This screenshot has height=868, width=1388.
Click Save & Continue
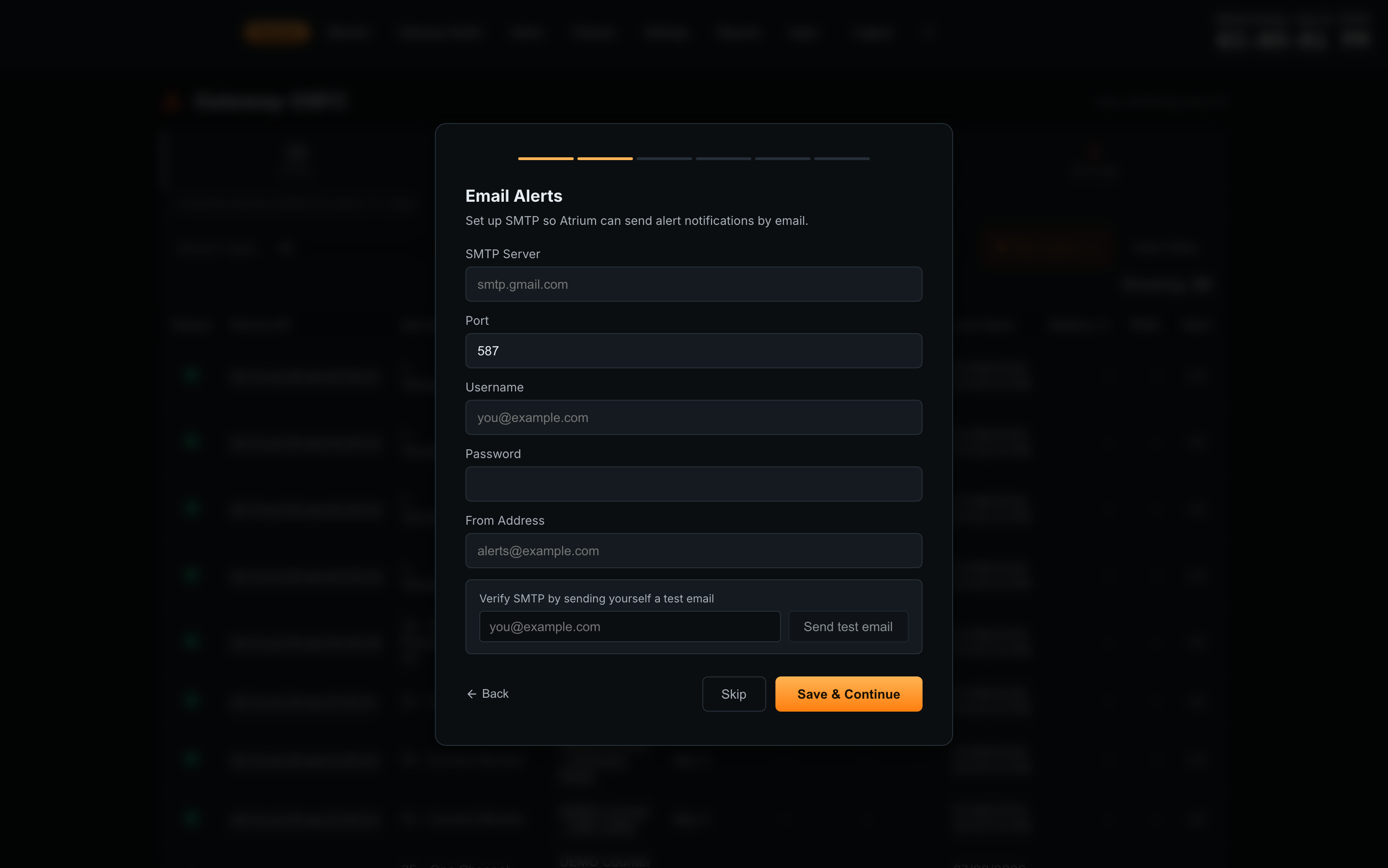849,694
